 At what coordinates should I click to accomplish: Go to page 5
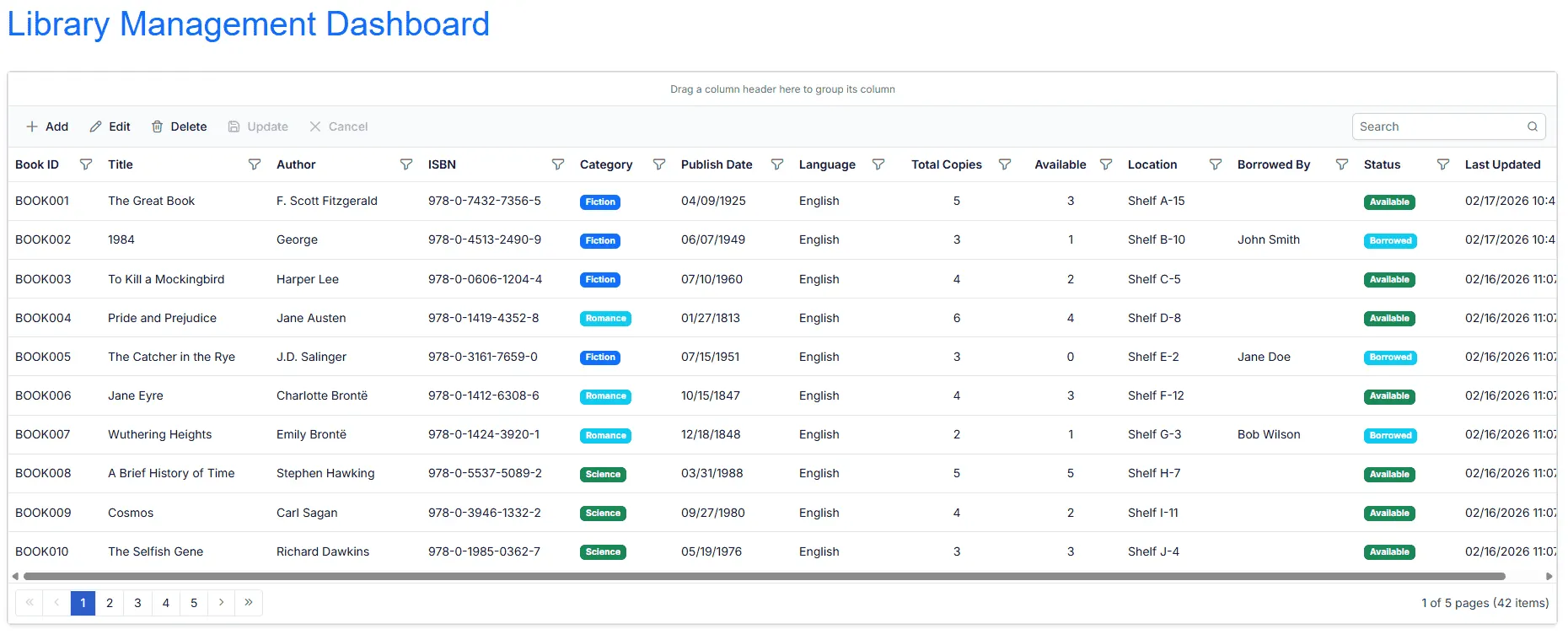(x=194, y=602)
